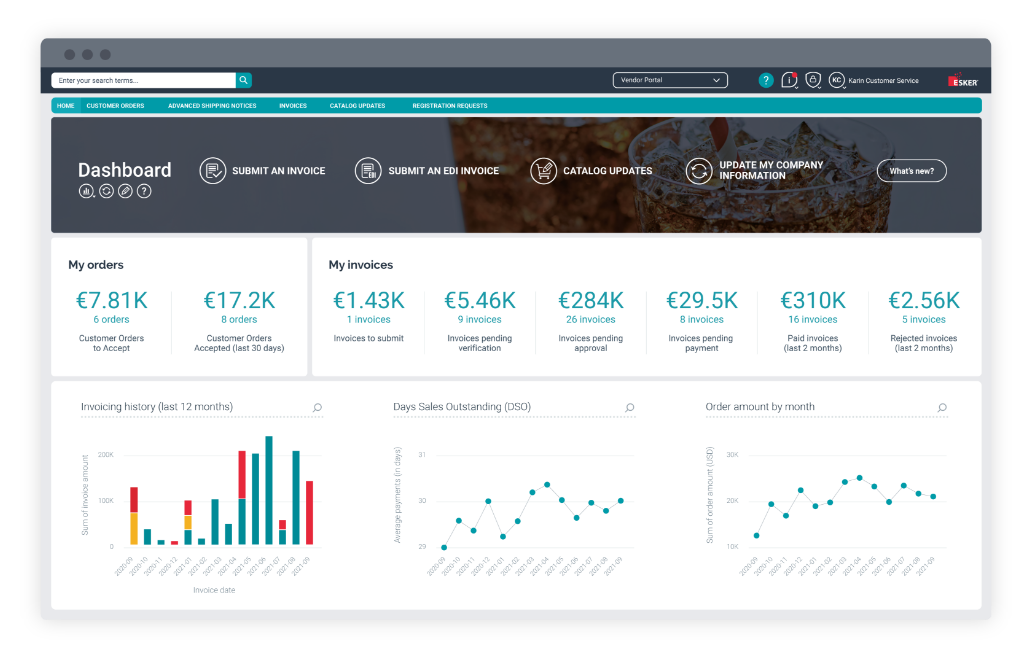This screenshot has height=660, width=1030.
Task: Open the notifications info icon with red dot
Action: tap(789, 80)
